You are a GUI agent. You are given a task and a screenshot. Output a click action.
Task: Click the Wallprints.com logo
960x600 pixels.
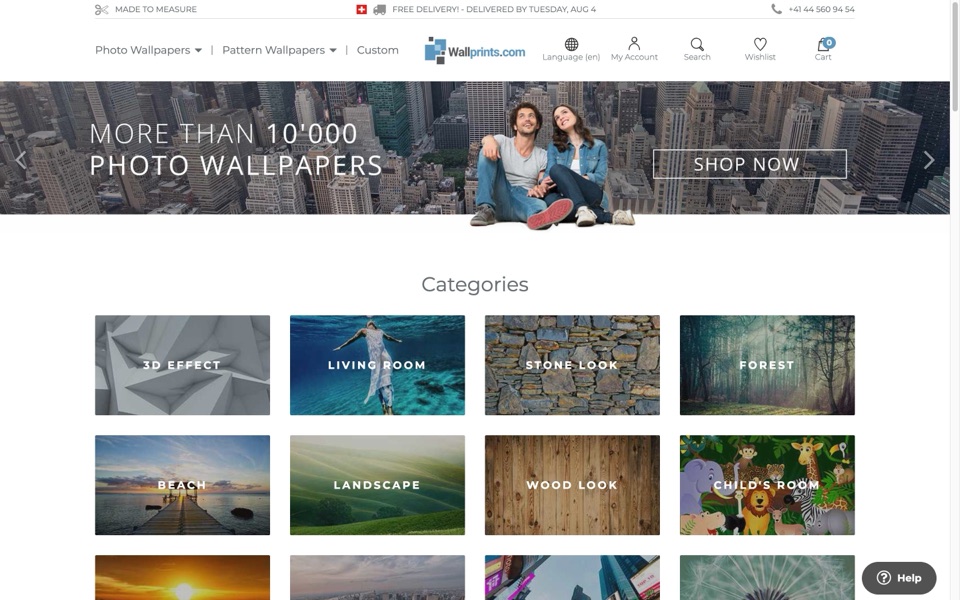click(x=475, y=51)
